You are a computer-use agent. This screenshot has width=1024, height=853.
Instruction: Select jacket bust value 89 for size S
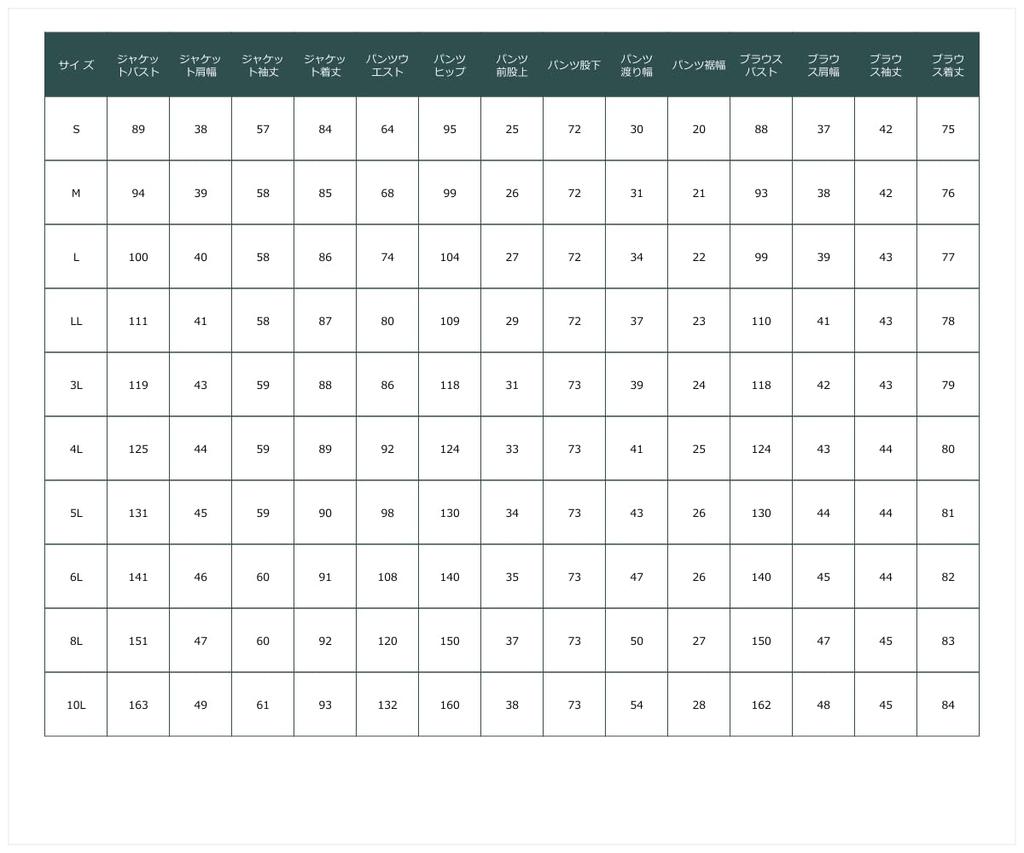pyautogui.click(x=138, y=129)
